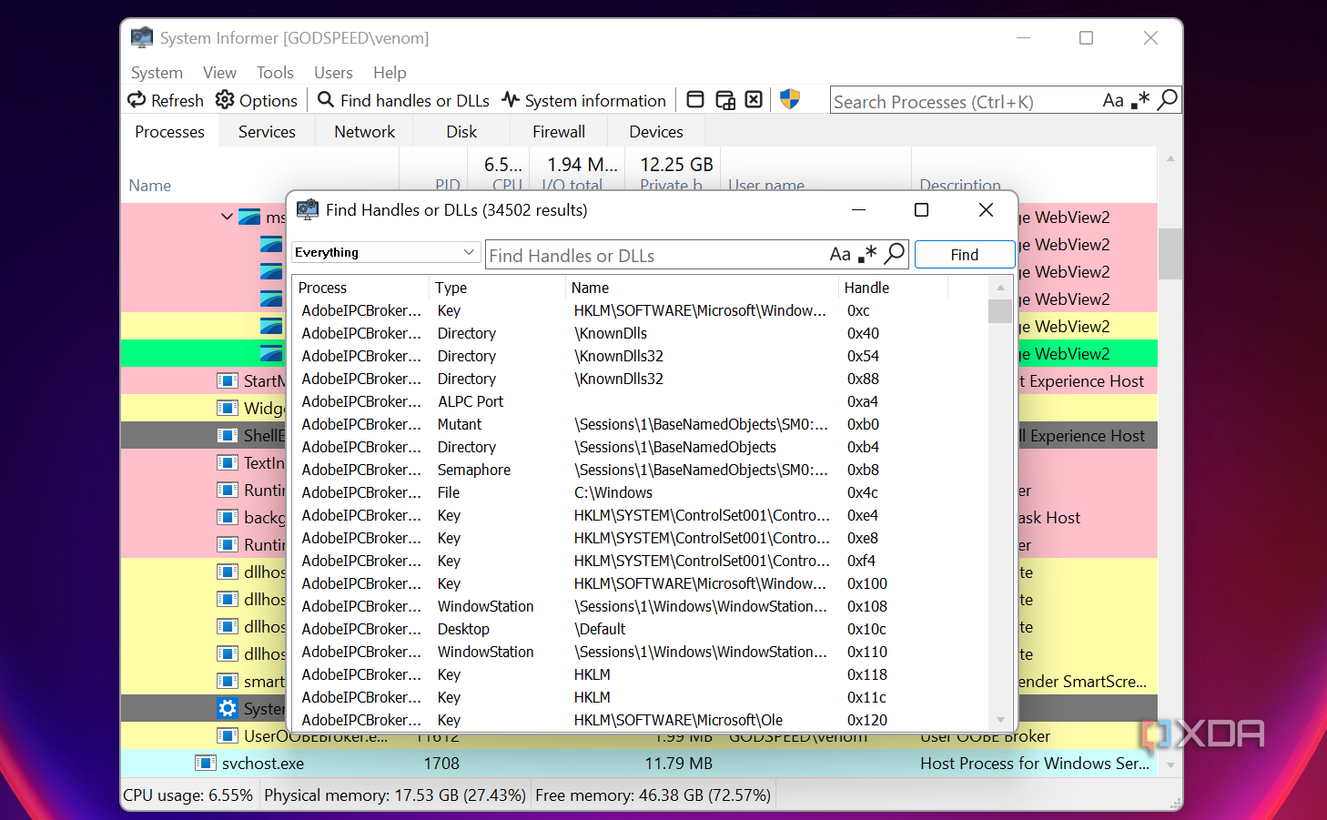Select the C:\Windows File row
Viewport: 1327px width, 820px height.
[640, 492]
